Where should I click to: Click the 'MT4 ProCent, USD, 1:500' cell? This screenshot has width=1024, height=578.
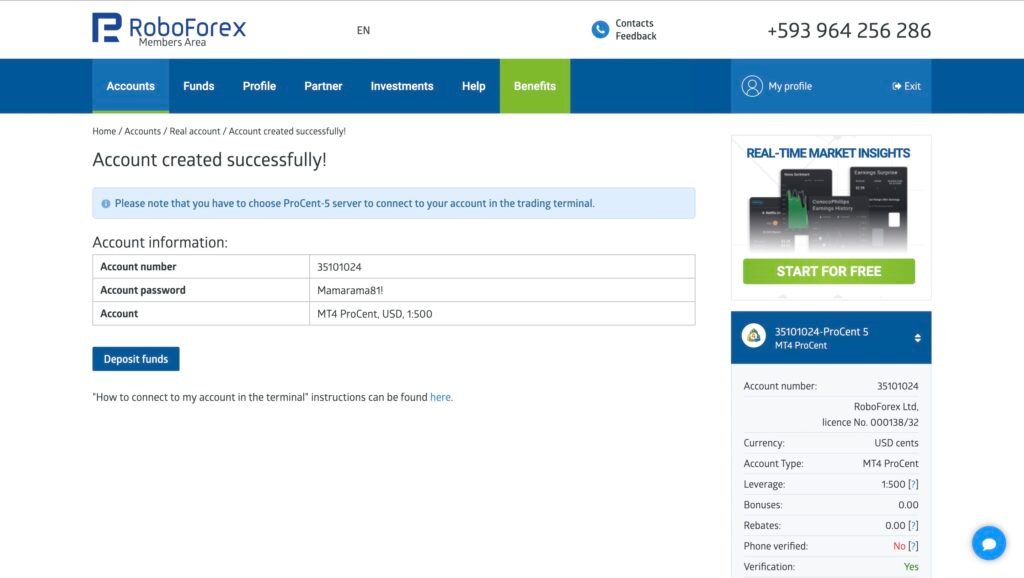coord(502,313)
